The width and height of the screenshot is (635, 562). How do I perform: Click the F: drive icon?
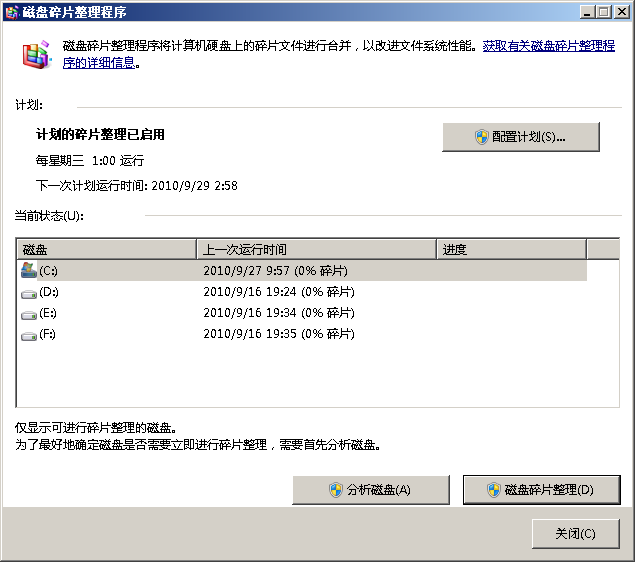[x=29, y=335]
